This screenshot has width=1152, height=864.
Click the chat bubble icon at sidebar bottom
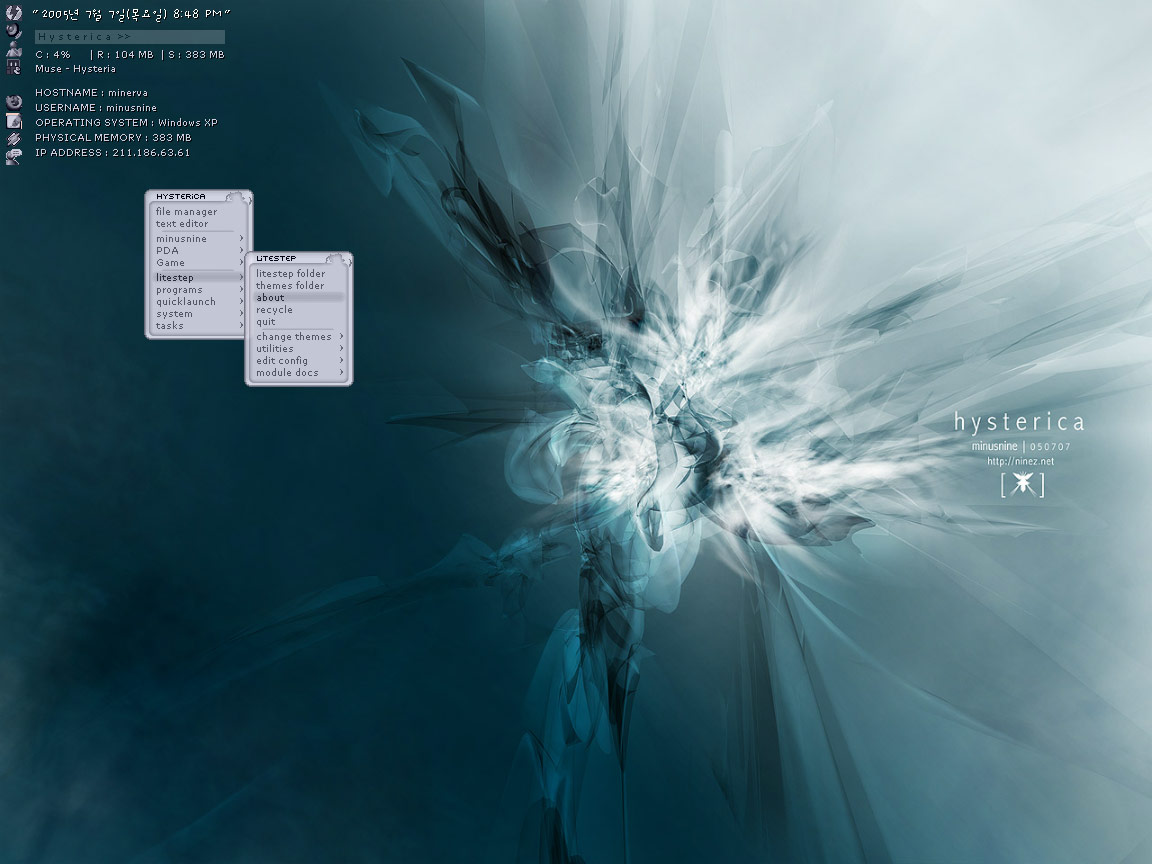13,157
